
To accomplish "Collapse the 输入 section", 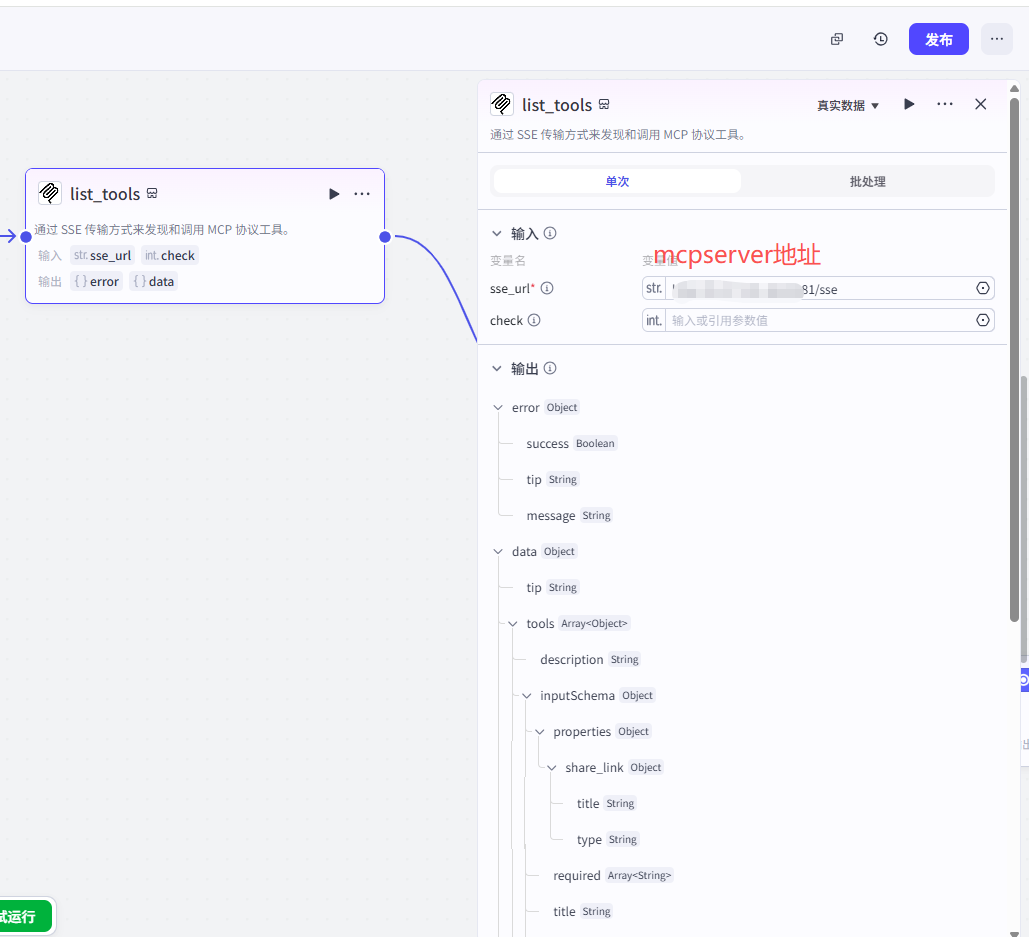I will tap(497, 233).
